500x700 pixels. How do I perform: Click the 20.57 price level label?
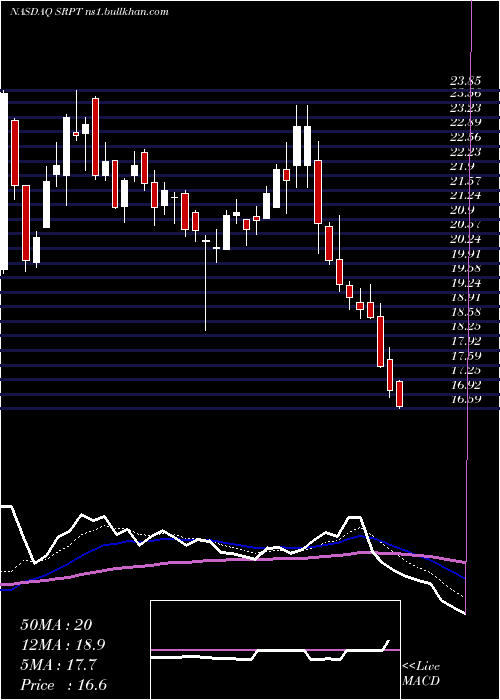pos(466,225)
